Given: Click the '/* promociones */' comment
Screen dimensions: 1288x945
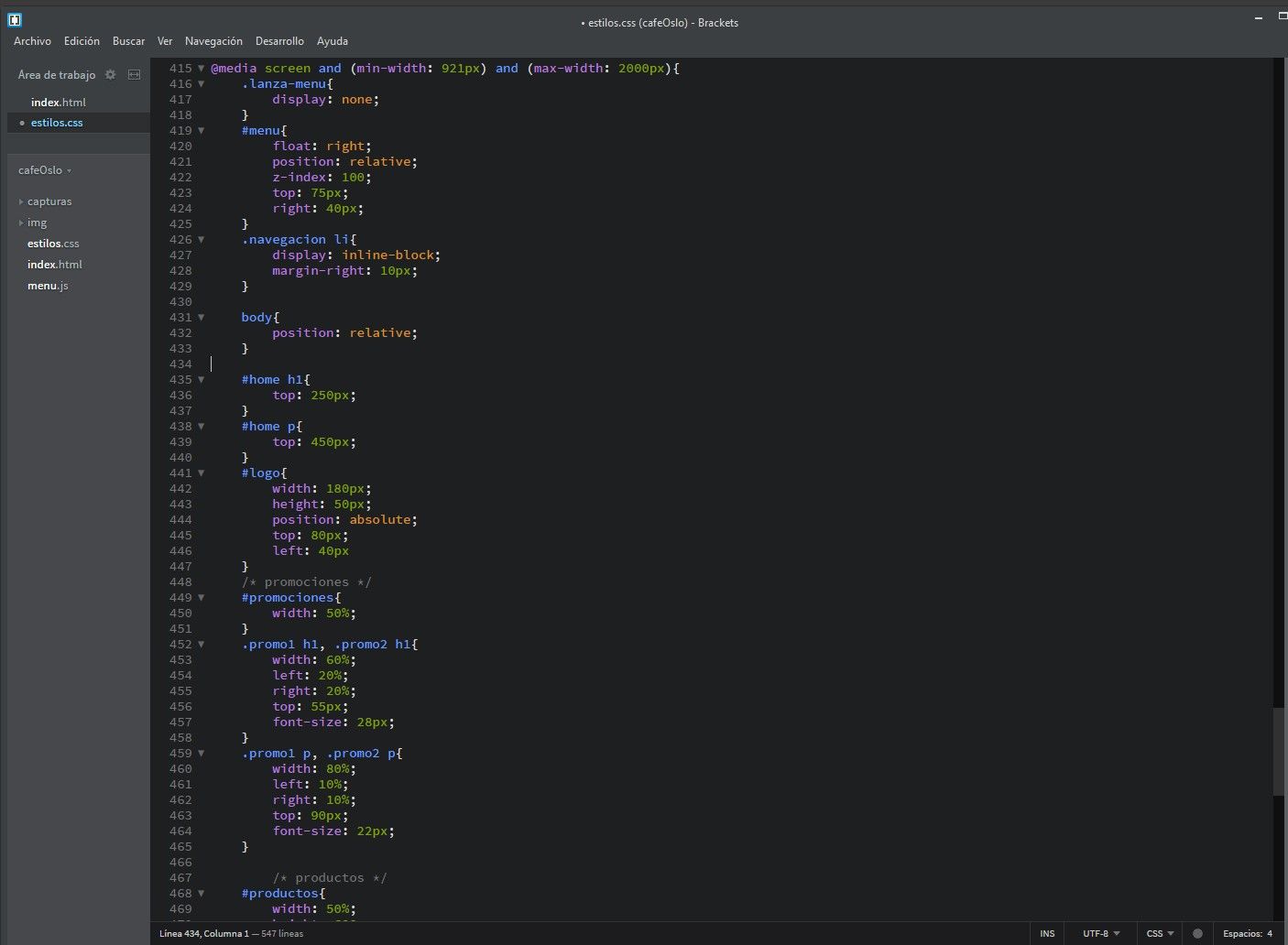Looking at the screenshot, I should tap(306, 581).
